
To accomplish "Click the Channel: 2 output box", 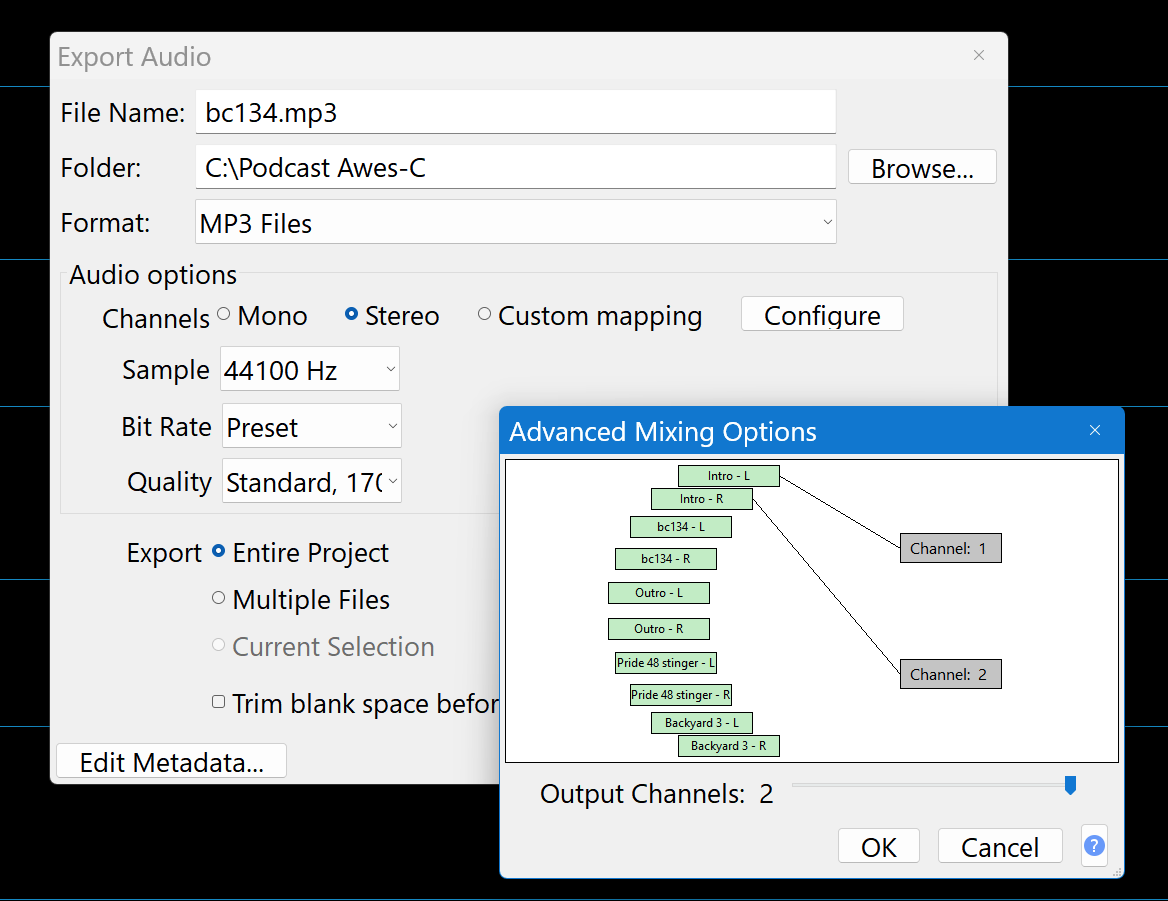I will point(950,674).
